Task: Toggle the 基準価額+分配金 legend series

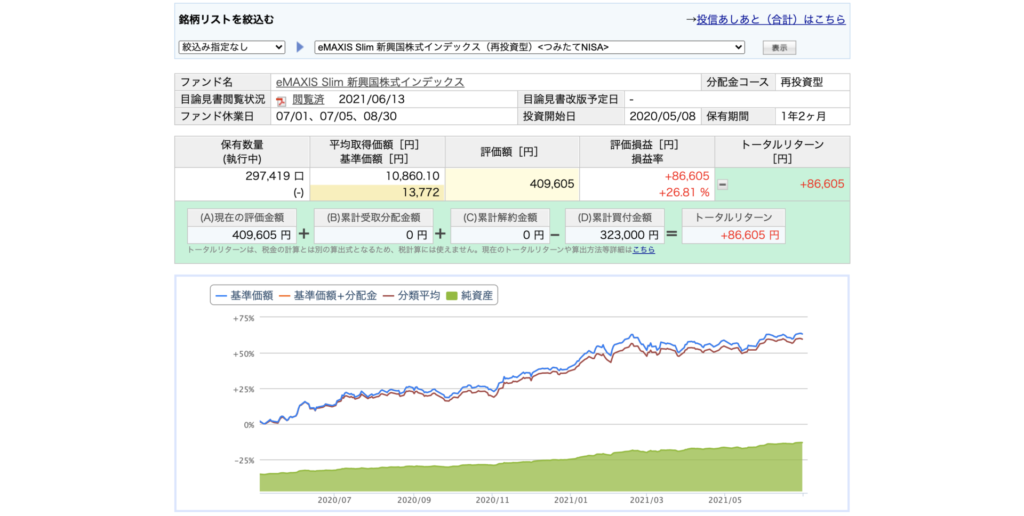Action: tap(328, 296)
